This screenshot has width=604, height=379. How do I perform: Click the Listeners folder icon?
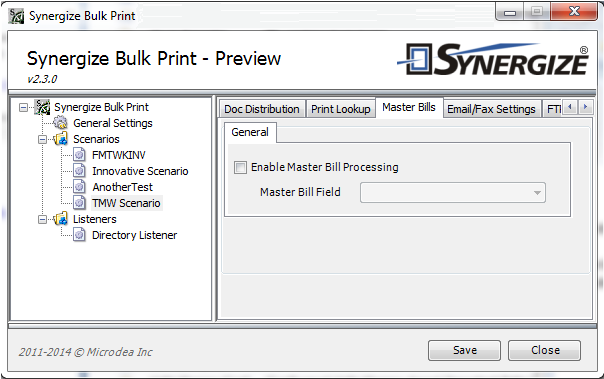pyautogui.click(x=61, y=219)
